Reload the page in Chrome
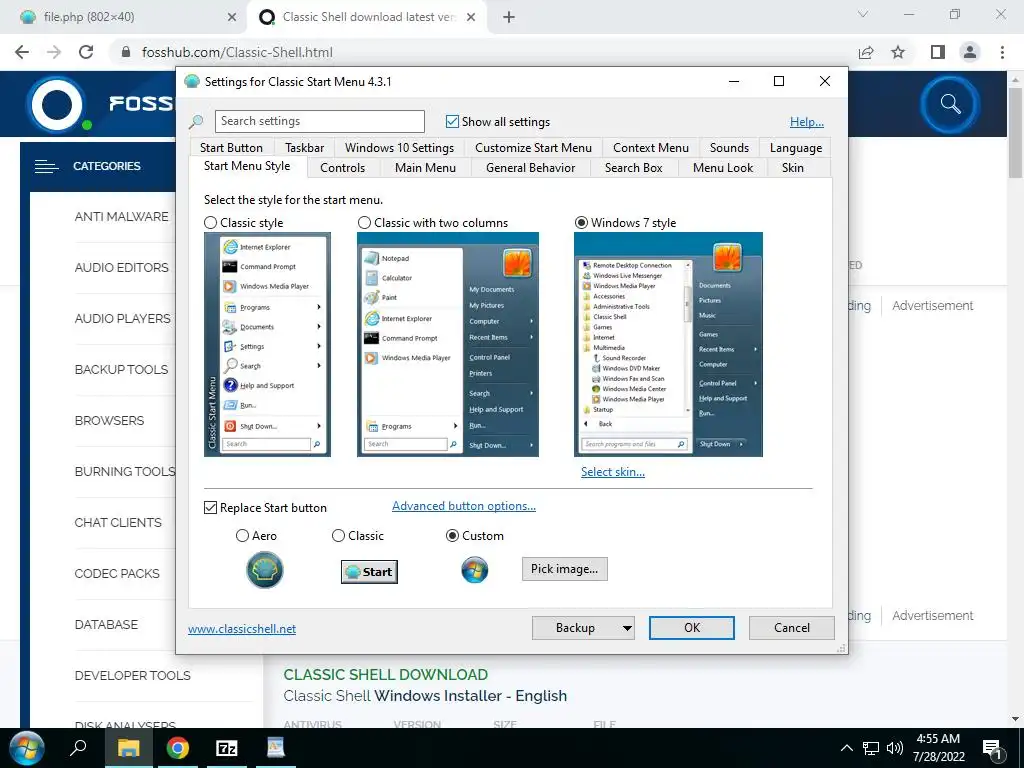 86,52
